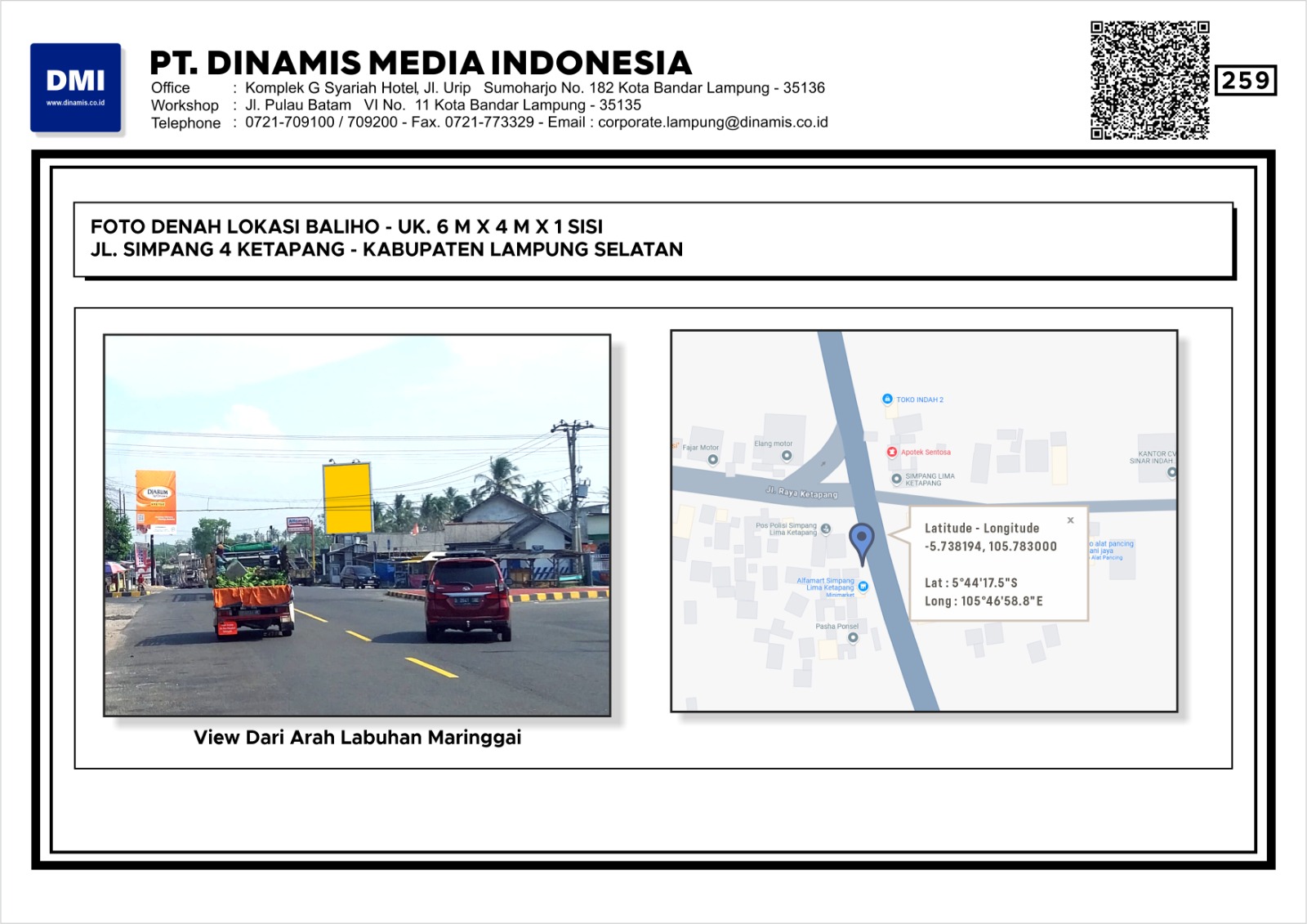Click the corporate.lampung@dinamis.co.id email address
The height and width of the screenshot is (924, 1307).
(x=712, y=123)
